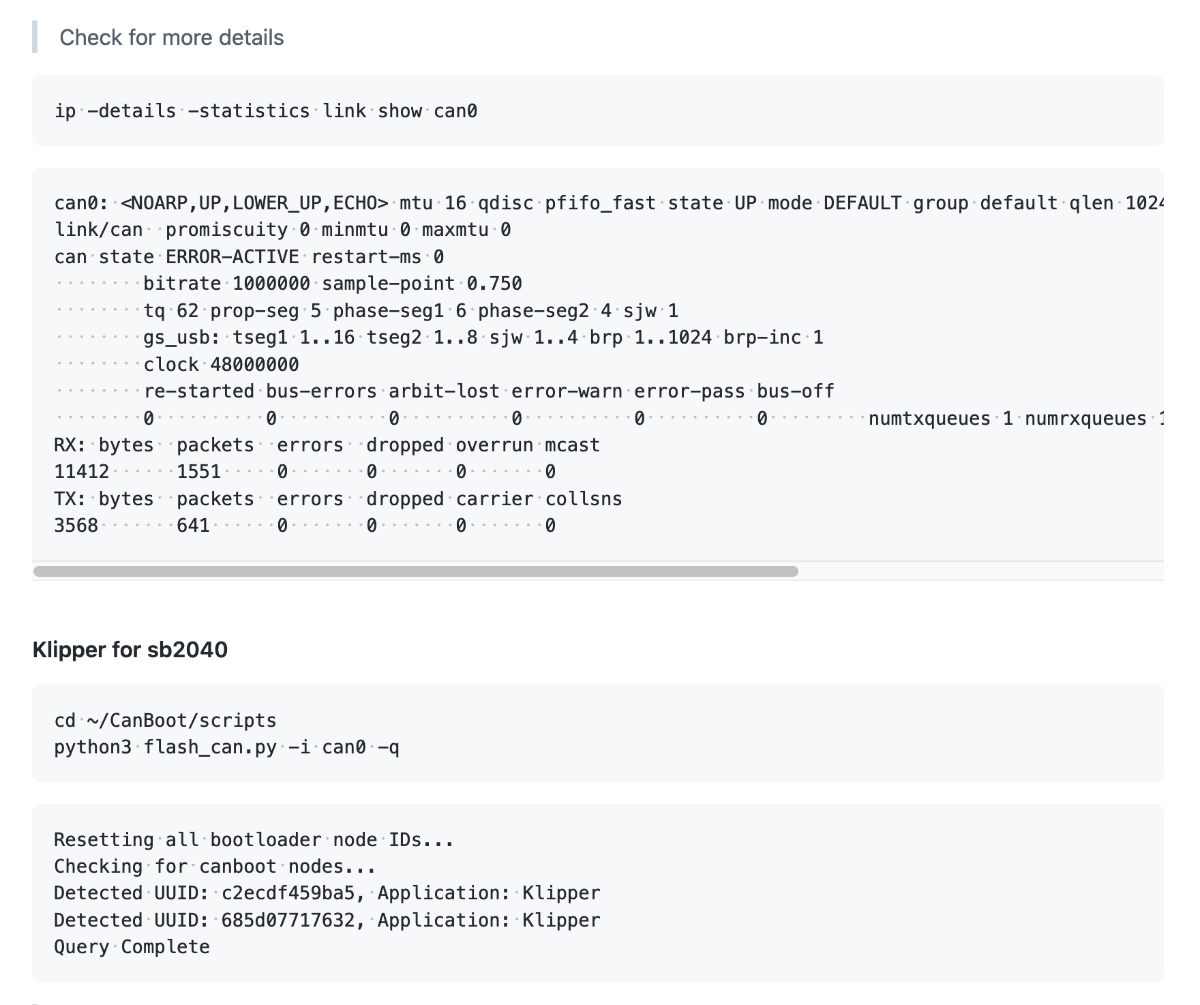Click the 'Query Complete' output line
The height and width of the screenshot is (1005, 1200).
132,947
